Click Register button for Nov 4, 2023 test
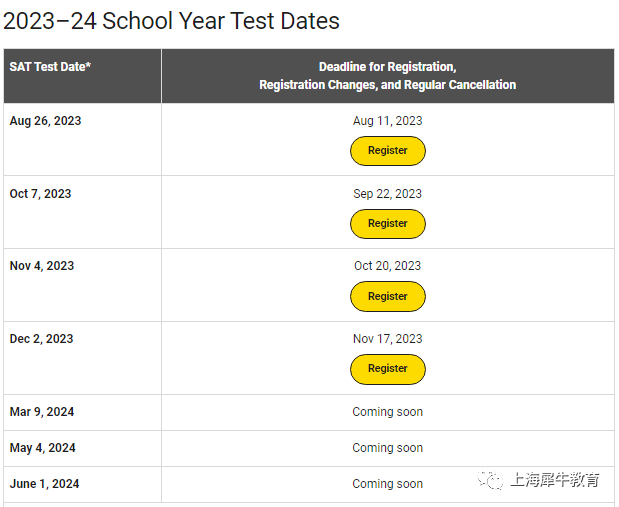 pyautogui.click(x=388, y=297)
